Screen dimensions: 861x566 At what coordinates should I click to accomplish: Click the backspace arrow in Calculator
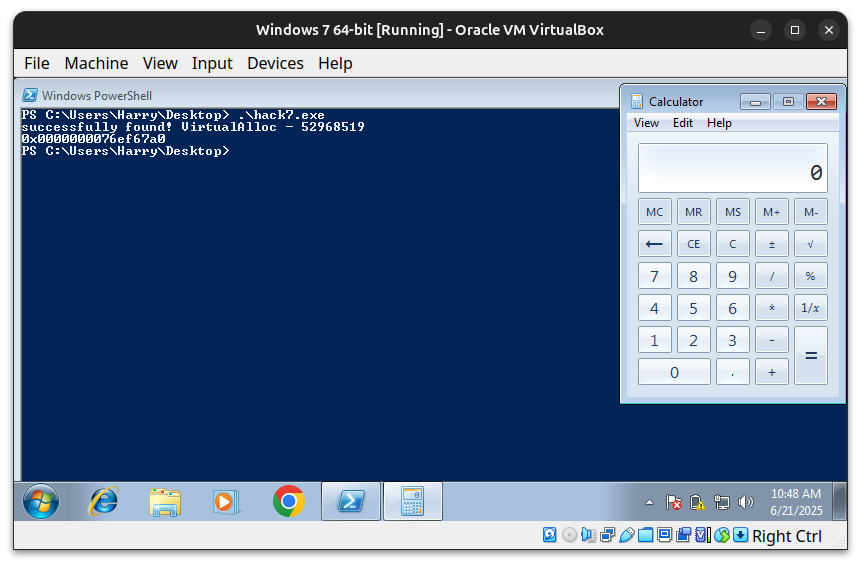click(655, 244)
